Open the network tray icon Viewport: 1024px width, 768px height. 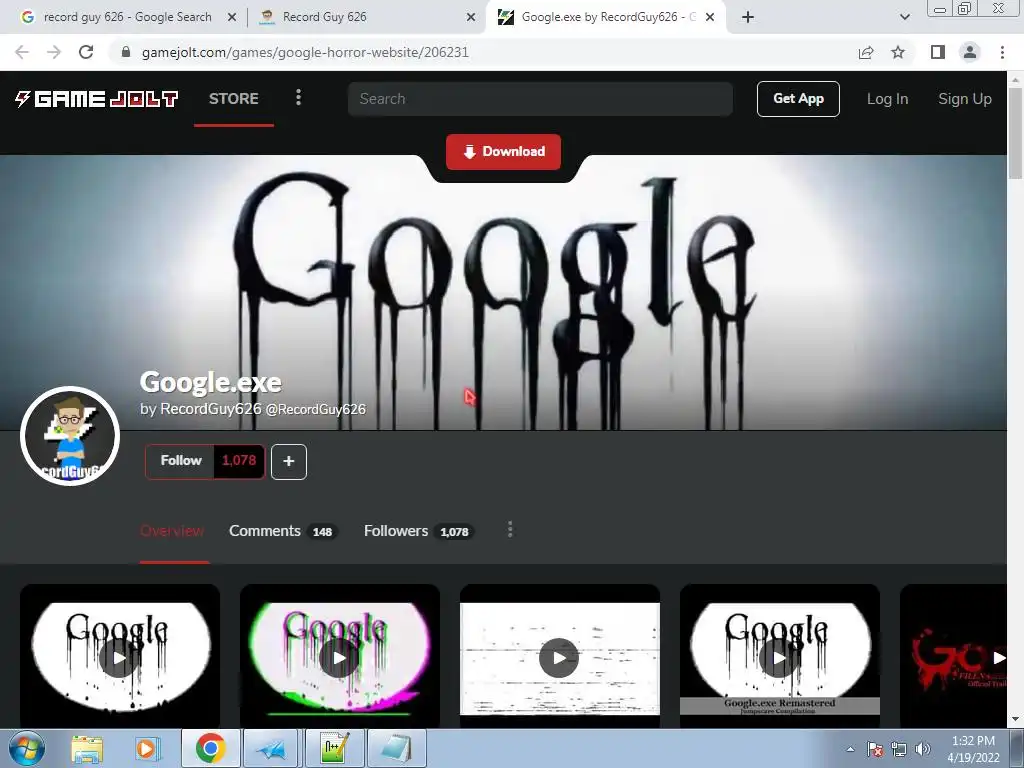tap(899, 749)
